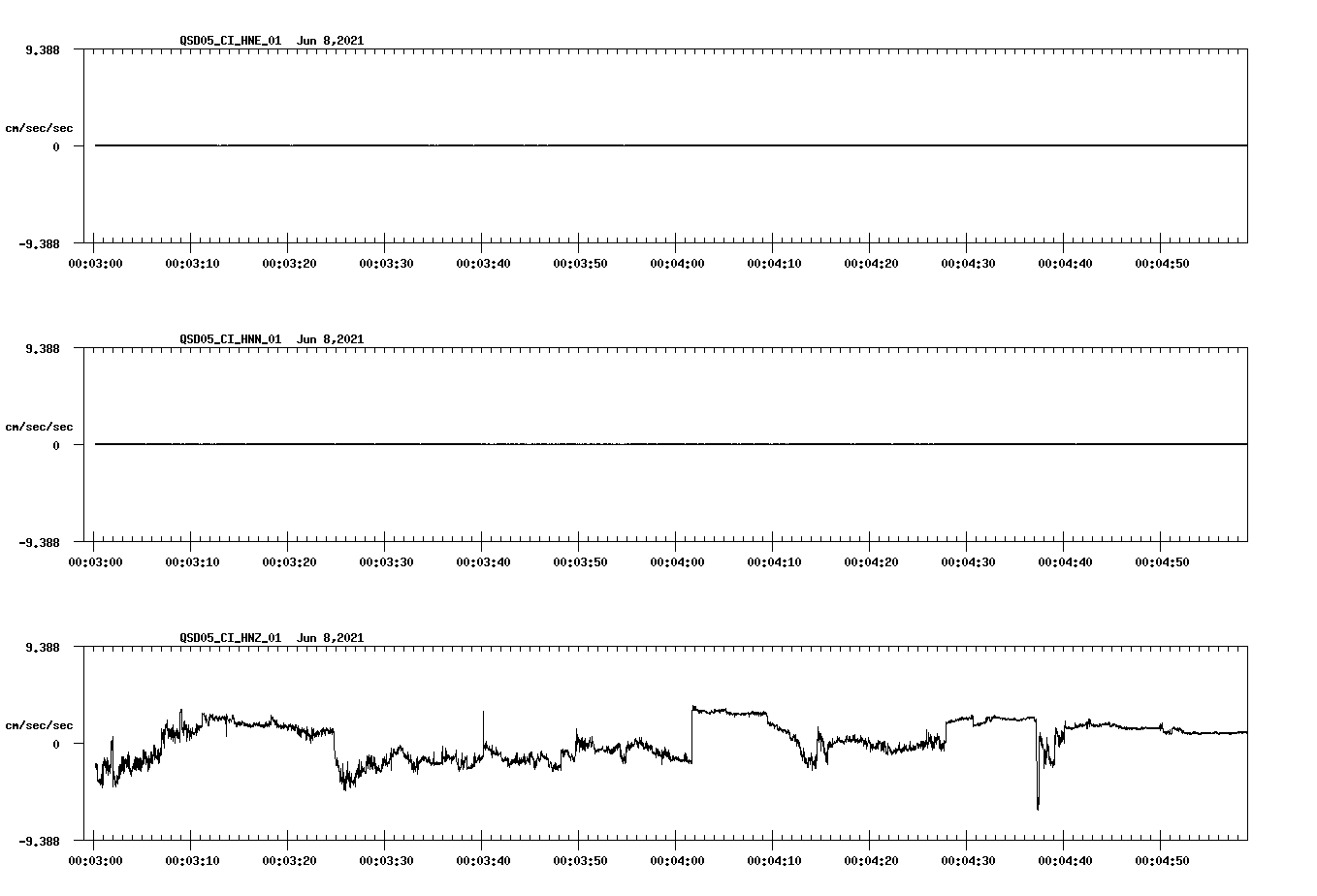Viewport: 1317px width, 896px height.
Task: Click the flat HNN trace line
Action: [671, 444]
